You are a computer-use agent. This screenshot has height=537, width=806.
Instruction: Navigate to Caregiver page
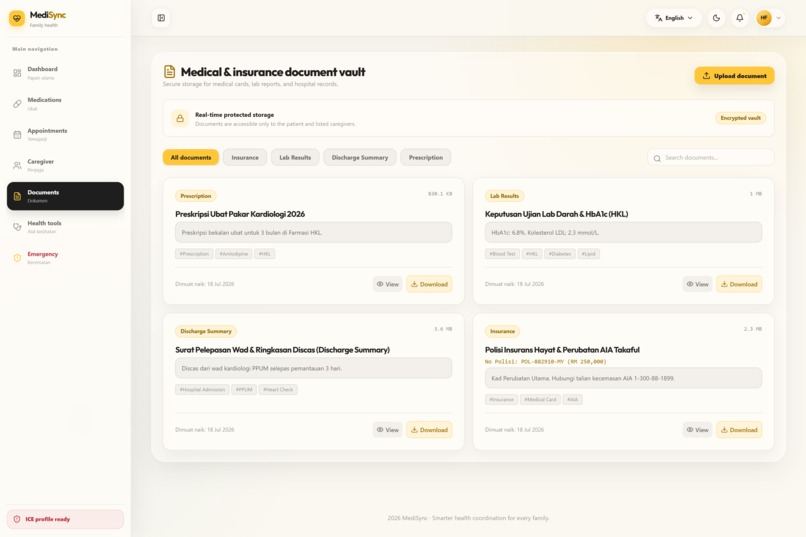click(x=65, y=165)
